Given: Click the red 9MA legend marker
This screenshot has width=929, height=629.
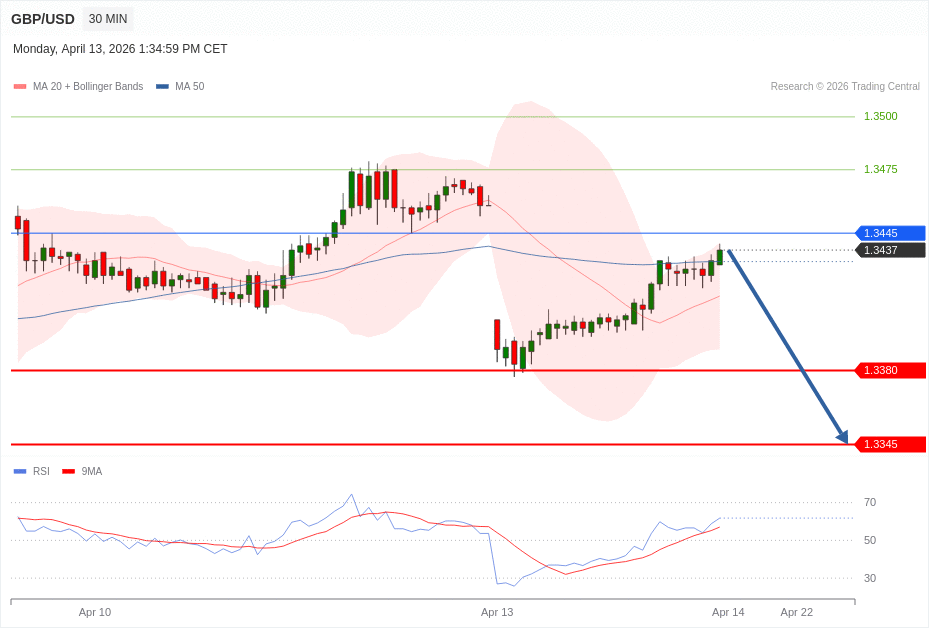Looking at the screenshot, I should (68, 471).
